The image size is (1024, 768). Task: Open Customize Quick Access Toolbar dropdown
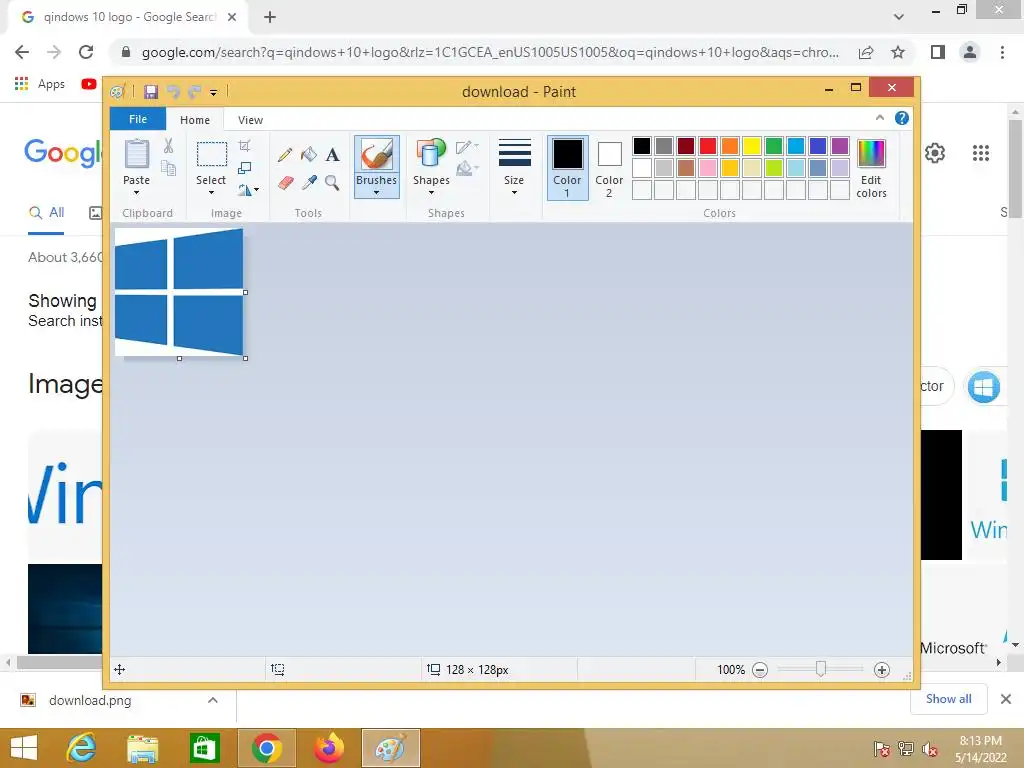point(214,93)
